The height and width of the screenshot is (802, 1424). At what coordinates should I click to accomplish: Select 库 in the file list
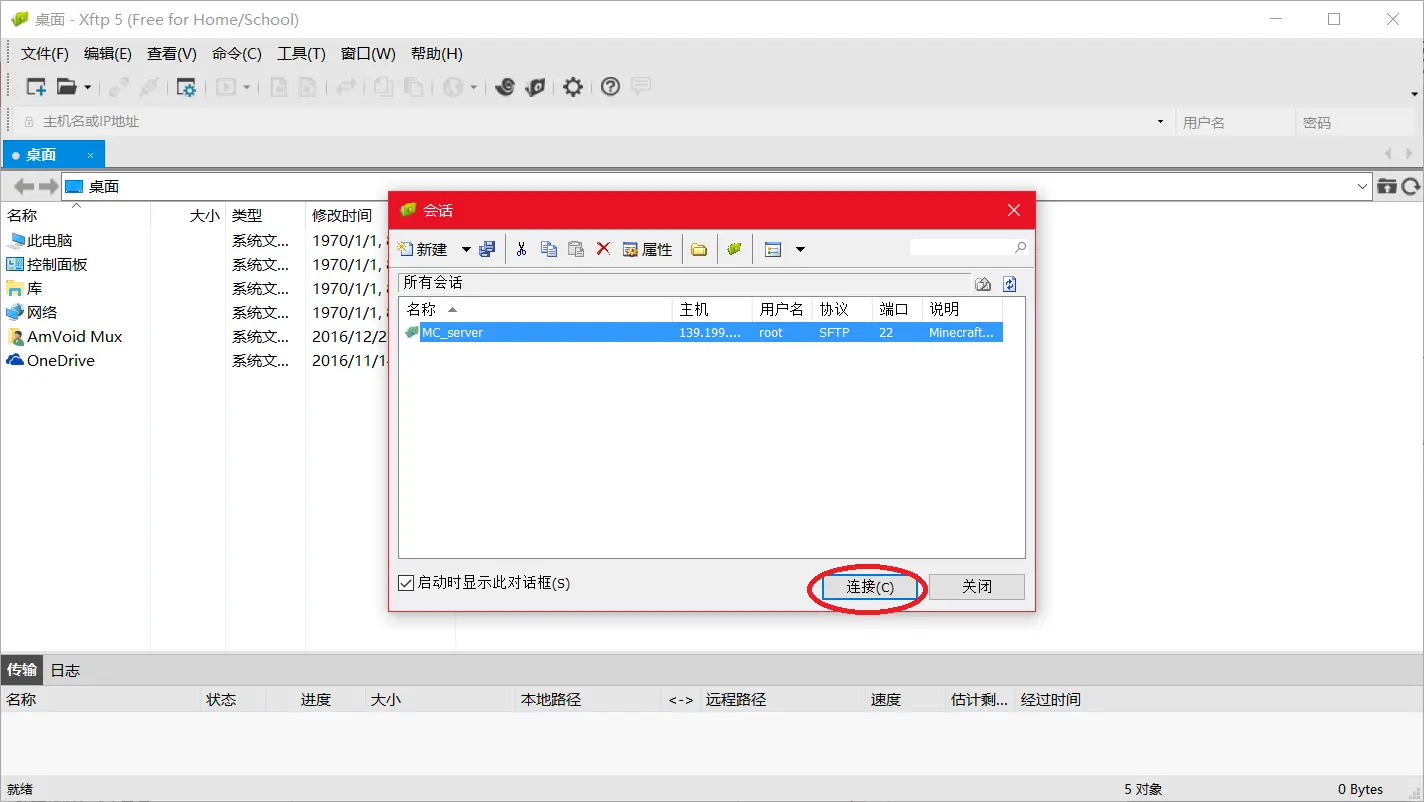point(24,288)
